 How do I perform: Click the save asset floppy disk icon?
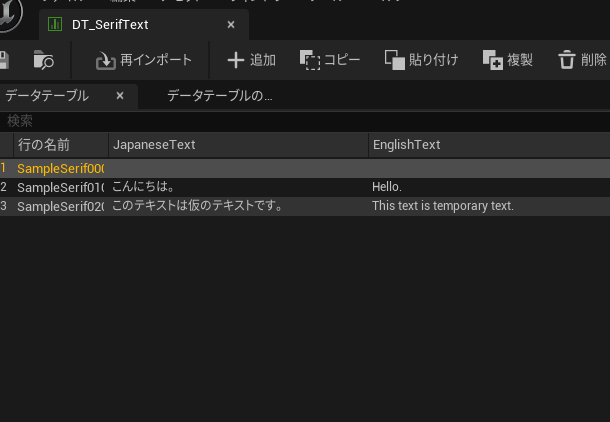pos(4,60)
